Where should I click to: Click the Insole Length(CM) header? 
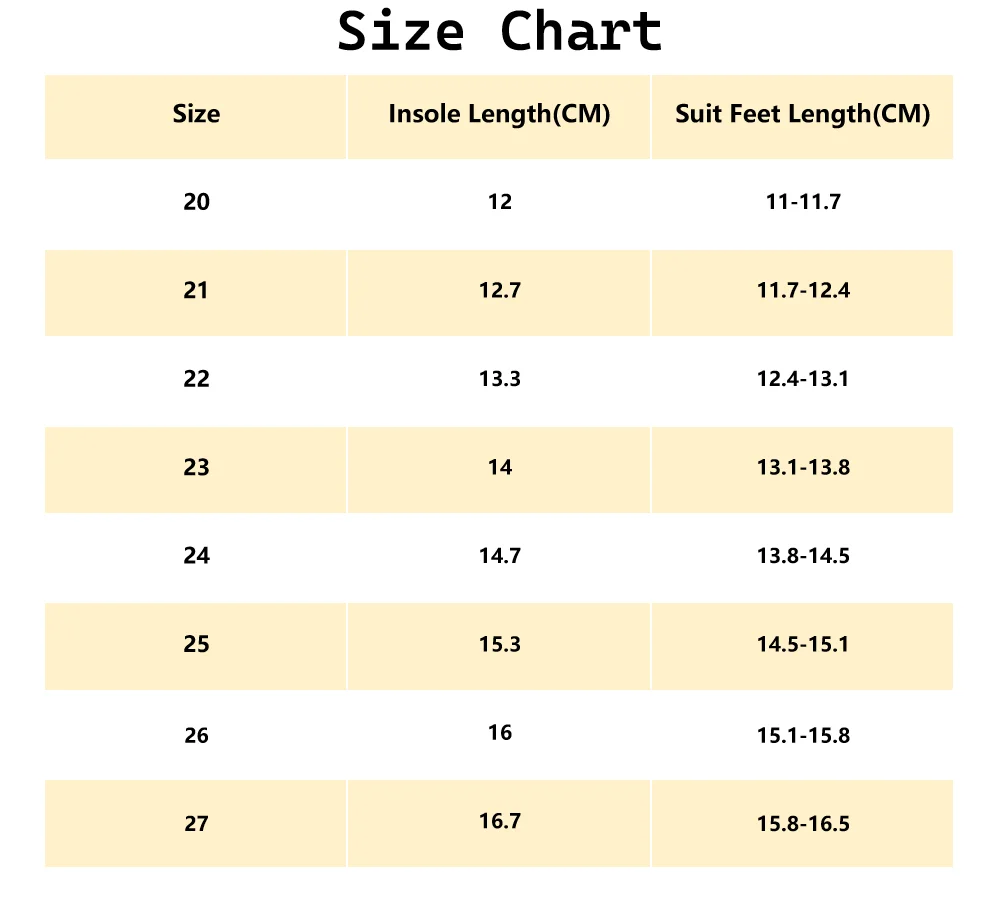pyautogui.click(x=499, y=114)
